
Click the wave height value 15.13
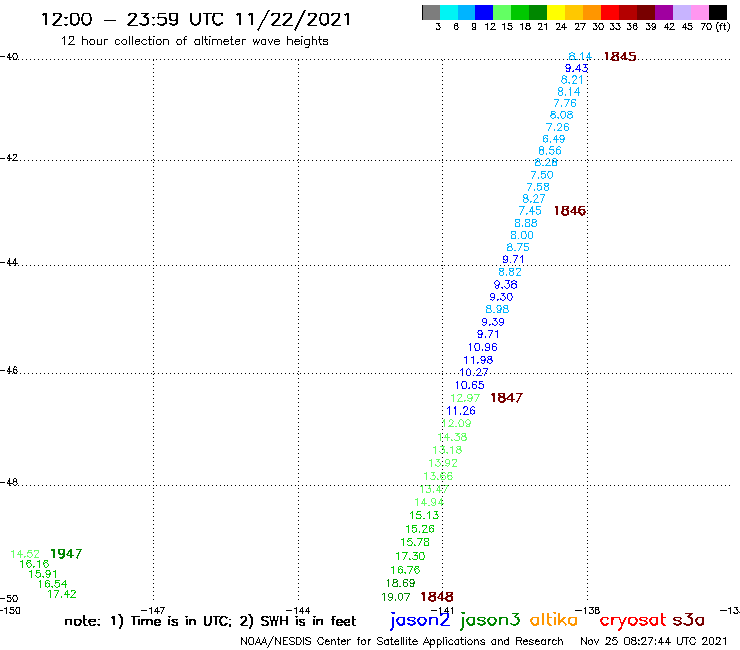pos(424,515)
